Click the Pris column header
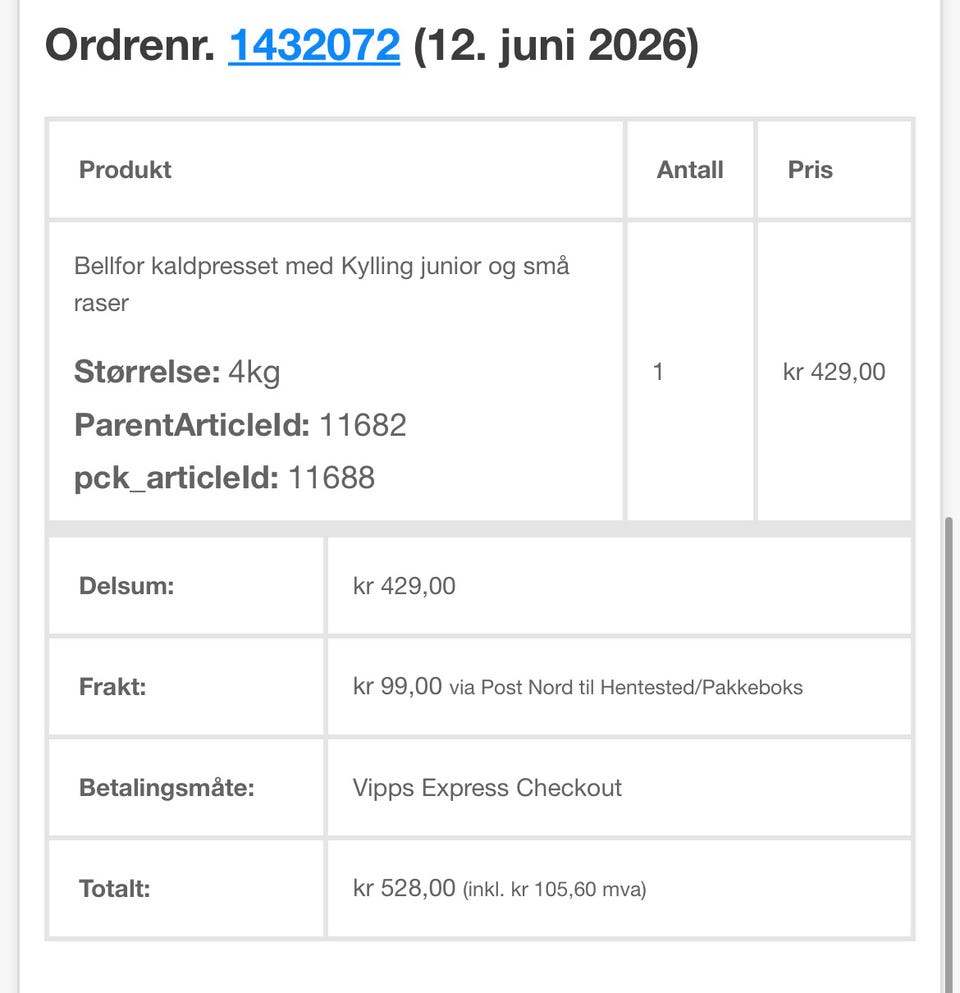The height and width of the screenshot is (993, 960). pyautogui.click(x=810, y=170)
